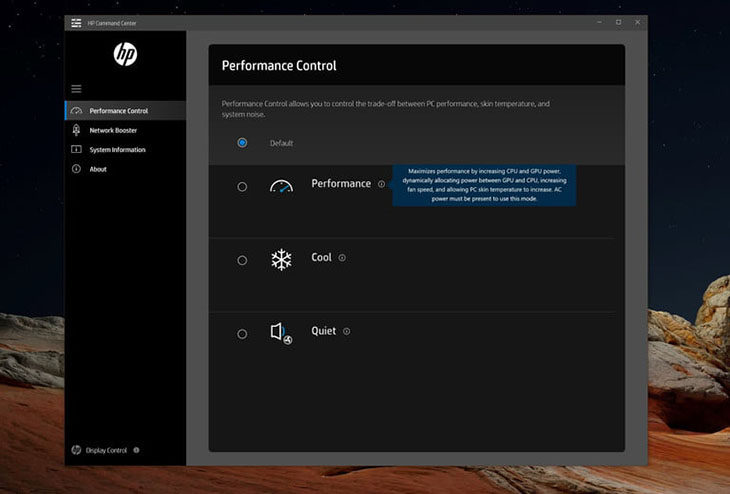Screen dimensions: 730x494
Task: Click the Quiet speaker icon
Action: [281, 333]
